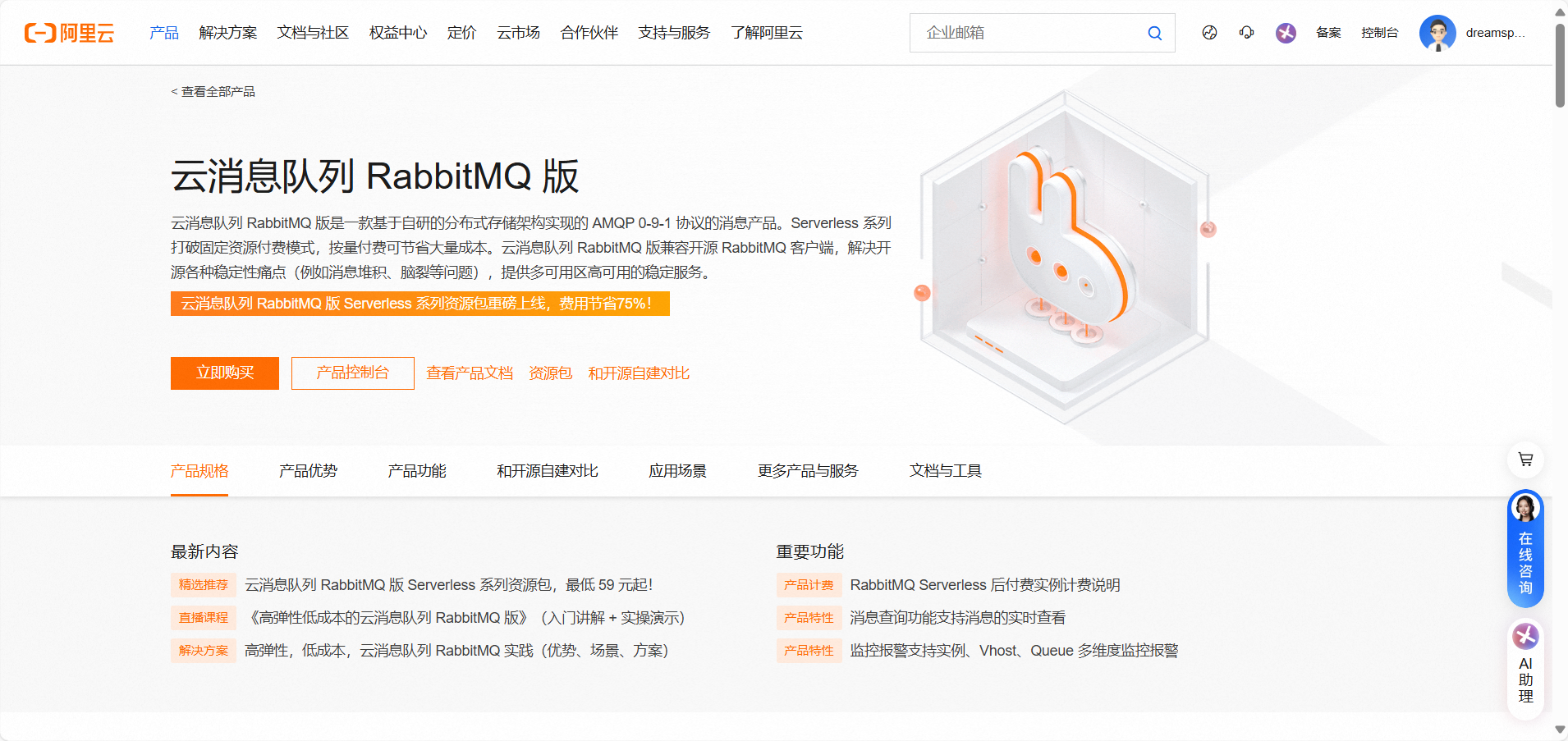Open the globe region icon
The height and width of the screenshot is (741, 1568).
point(1209,33)
